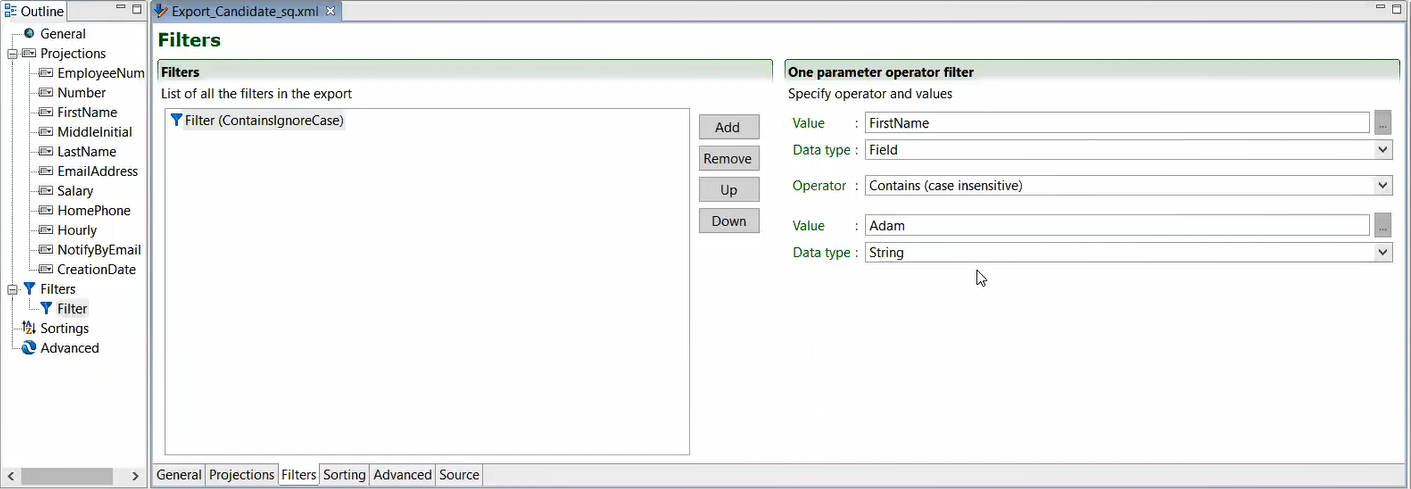Click the Adam value input field
This screenshot has width=1411, height=489.
[x=1116, y=226]
